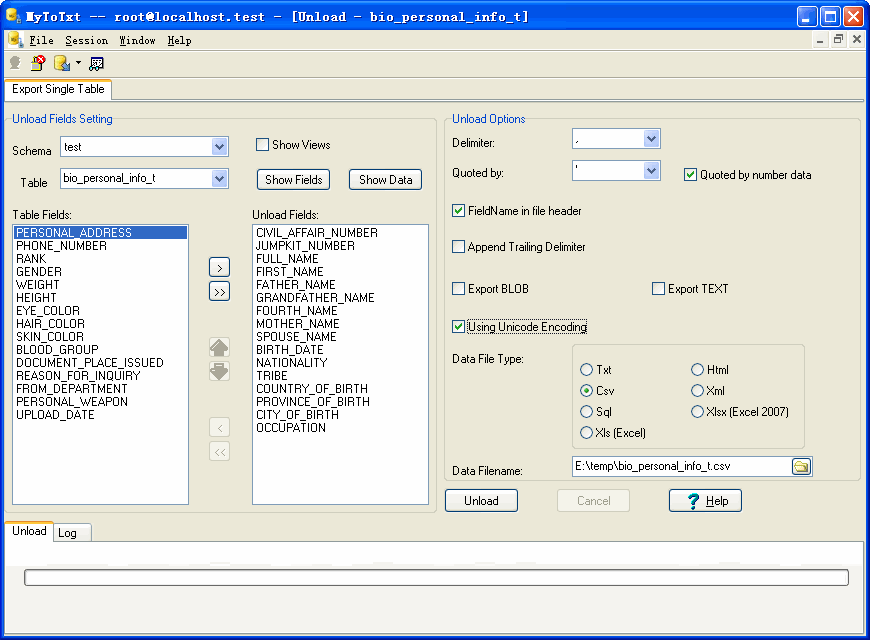The width and height of the screenshot is (870, 640).
Task: Select BLOOD_GROUP in Table Fields
Action: pos(100,350)
